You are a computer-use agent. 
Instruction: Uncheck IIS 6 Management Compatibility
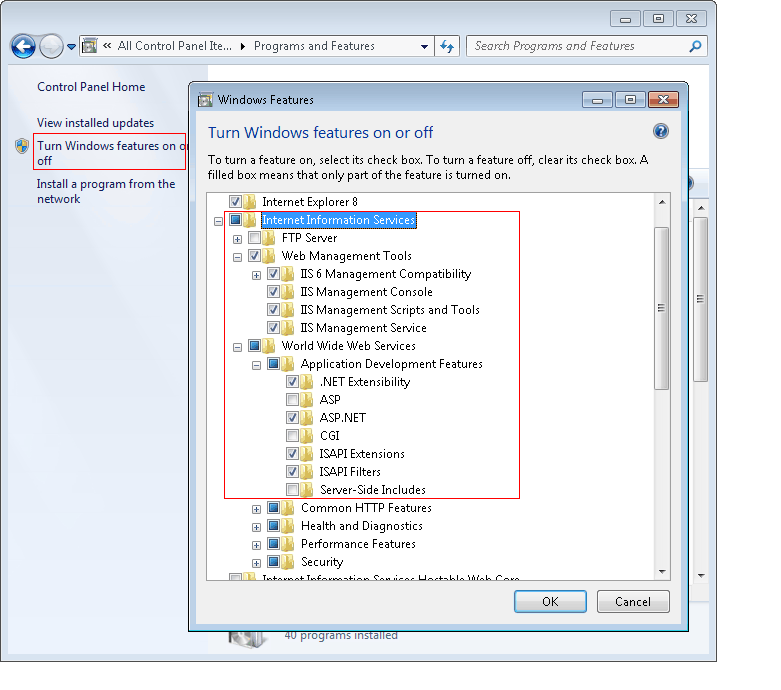click(273, 274)
